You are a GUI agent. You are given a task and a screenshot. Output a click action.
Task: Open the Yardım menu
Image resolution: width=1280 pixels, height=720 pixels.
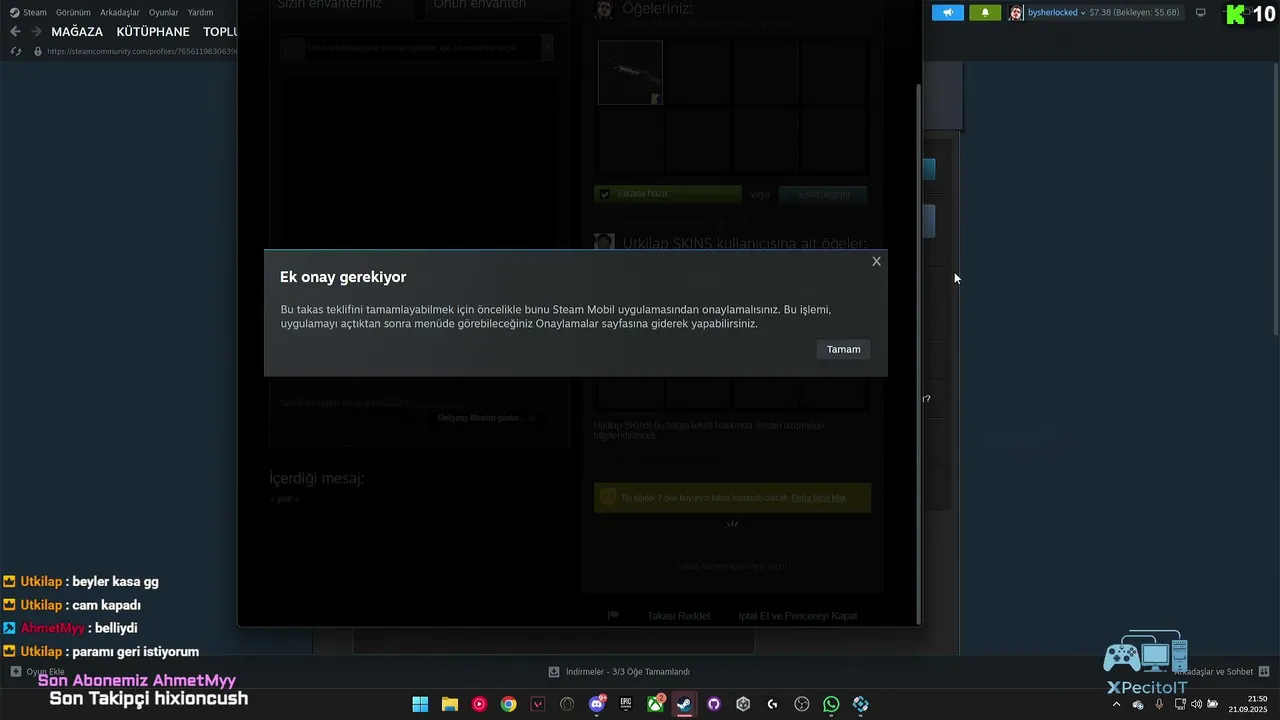pyautogui.click(x=200, y=13)
